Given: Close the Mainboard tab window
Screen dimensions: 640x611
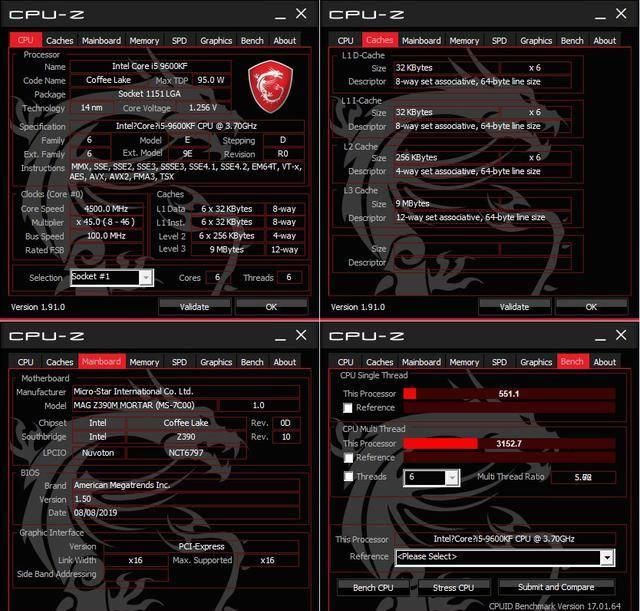Looking at the screenshot, I should point(301,335).
